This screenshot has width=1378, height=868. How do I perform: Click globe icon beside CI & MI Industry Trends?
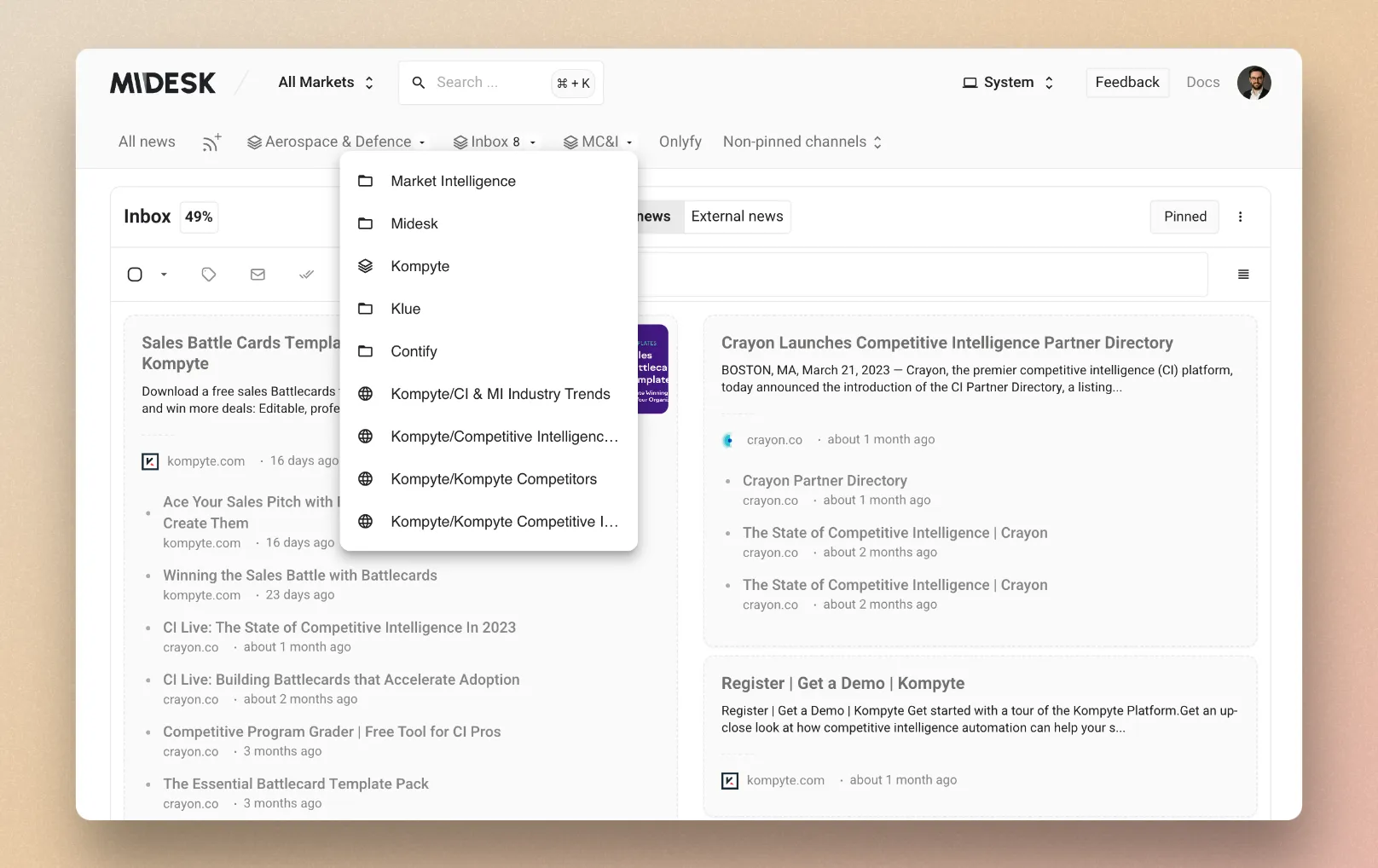click(x=365, y=394)
